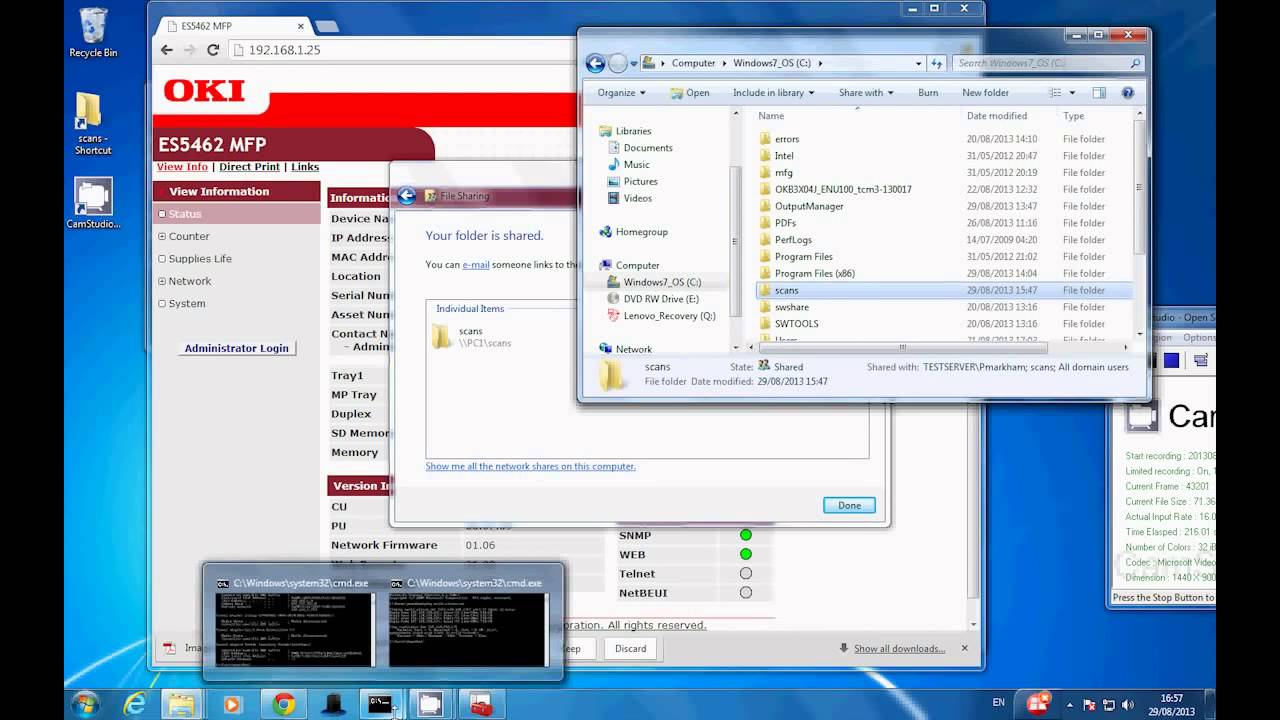
Task: Open Windows Explorer taskbar icon
Action: click(x=181, y=704)
